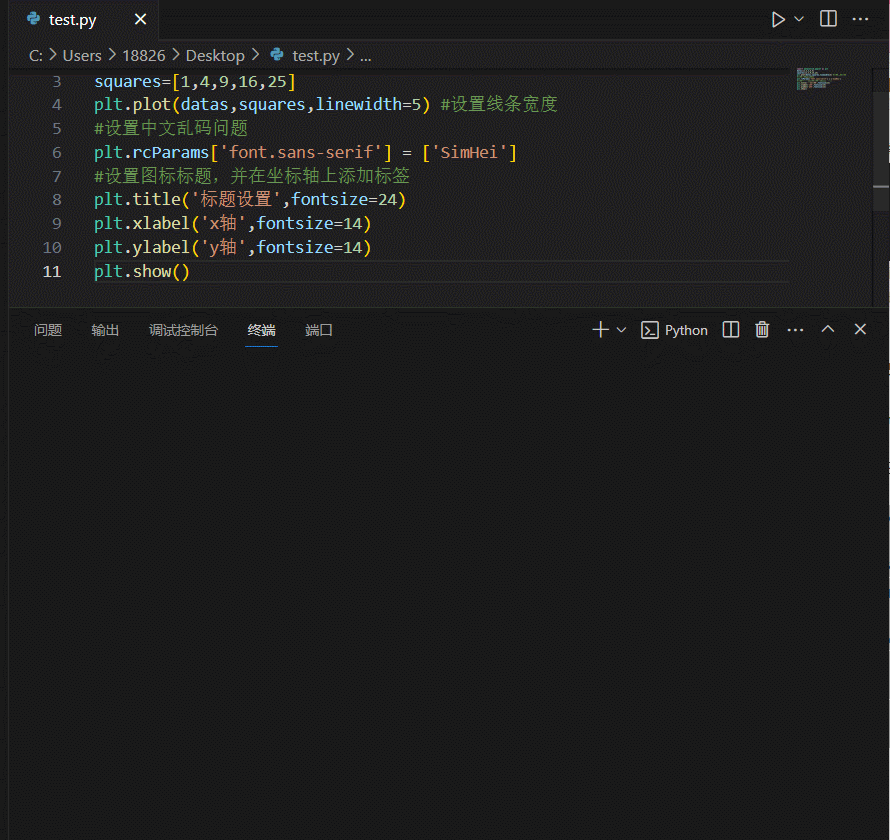
Task: Maximize the panel with up chevron
Action: [828, 329]
